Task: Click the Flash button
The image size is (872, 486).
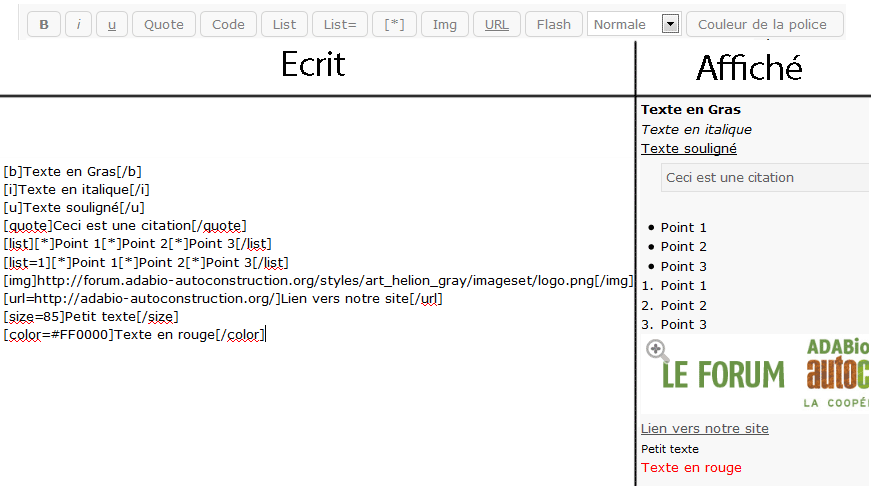Action: pos(553,24)
